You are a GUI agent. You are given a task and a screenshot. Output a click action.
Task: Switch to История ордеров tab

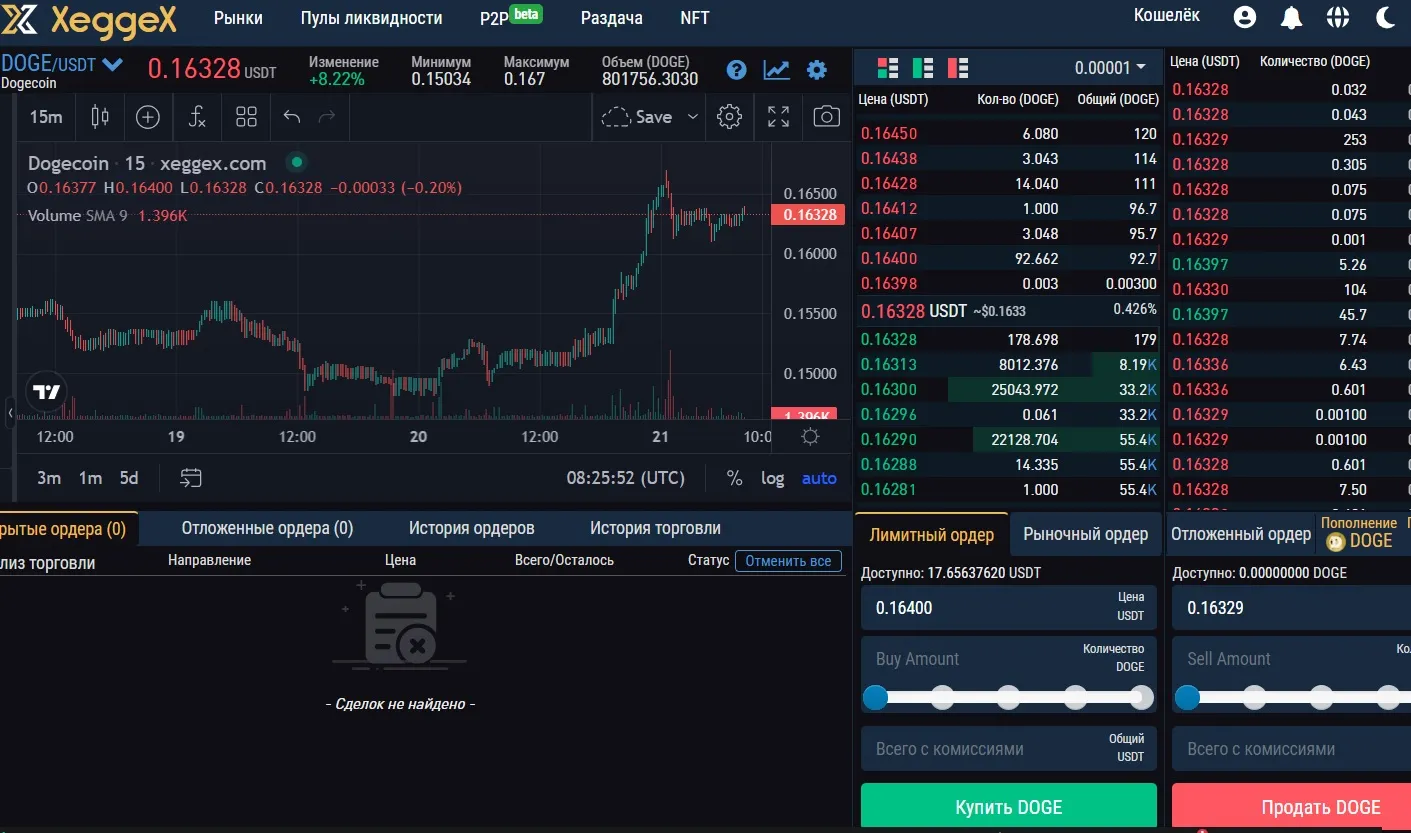pos(472,528)
